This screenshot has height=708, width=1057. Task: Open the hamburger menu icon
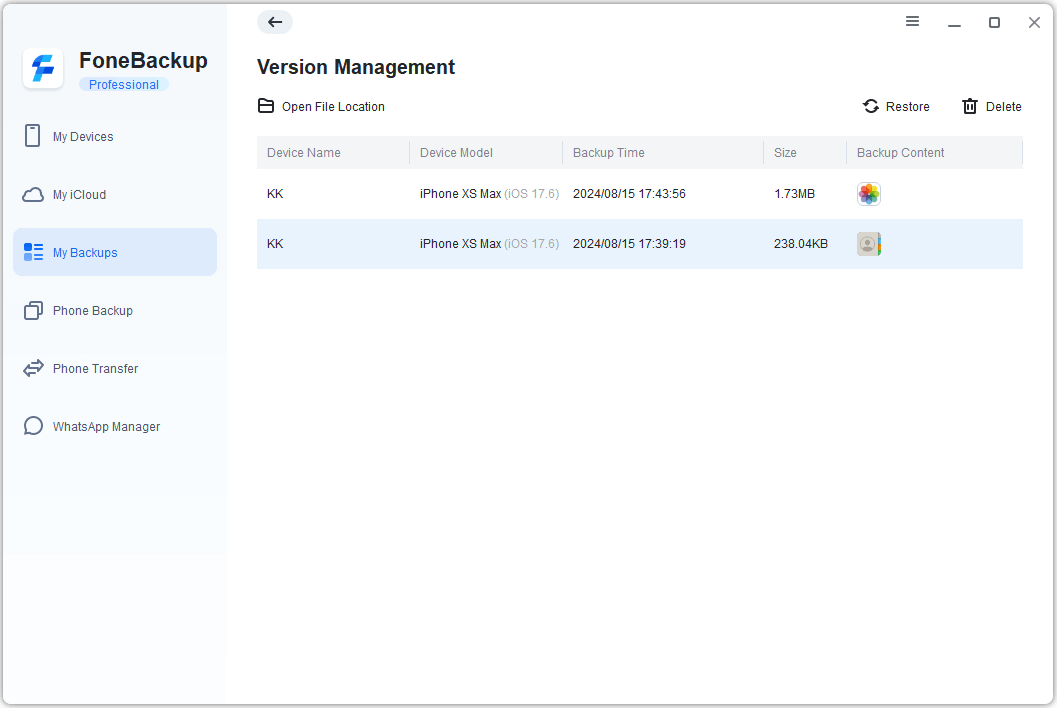click(912, 21)
